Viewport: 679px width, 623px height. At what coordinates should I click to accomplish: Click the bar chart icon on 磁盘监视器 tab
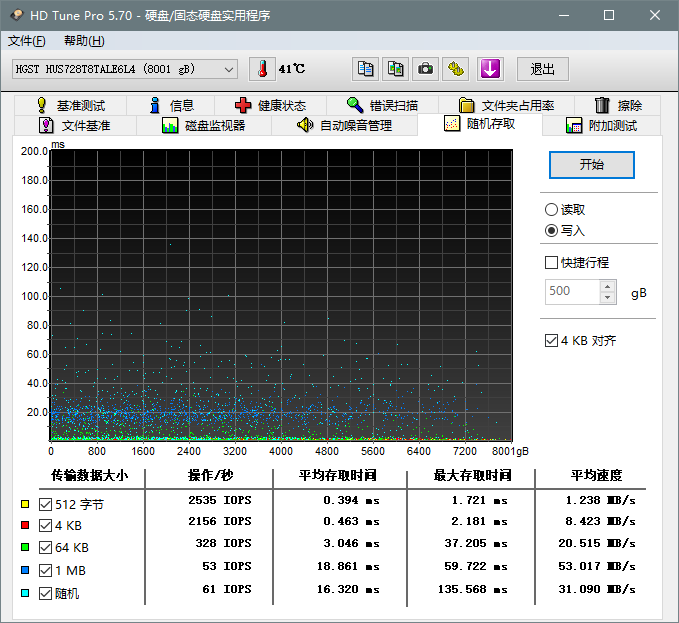[x=170, y=126]
